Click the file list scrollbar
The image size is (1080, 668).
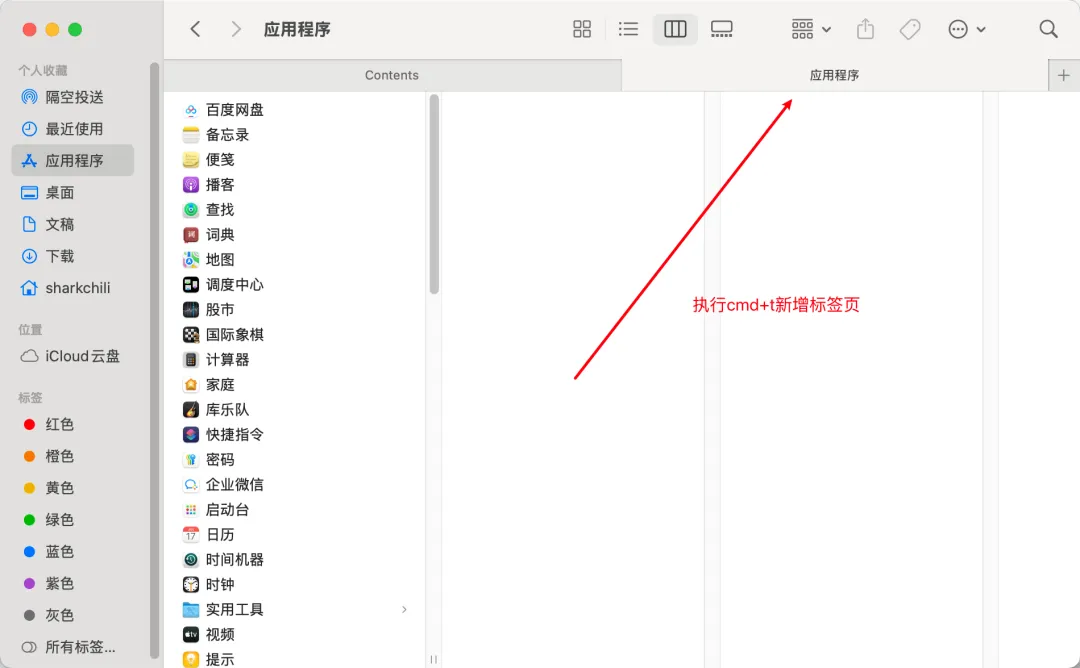click(x=434, y=194)
